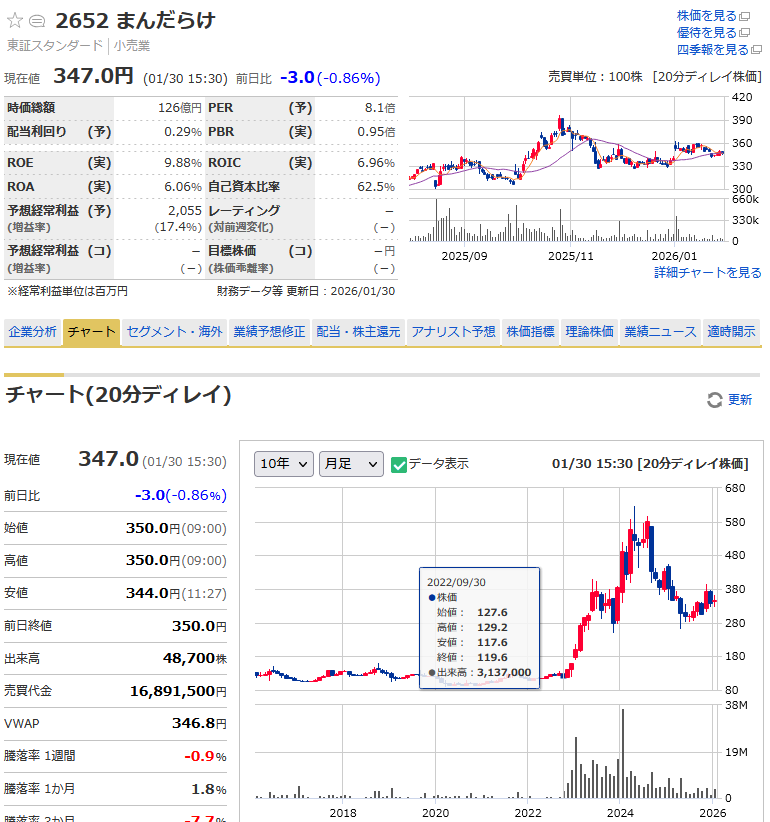
Task: Select the 理論株価 tab
Action: [x=589, y=332]
